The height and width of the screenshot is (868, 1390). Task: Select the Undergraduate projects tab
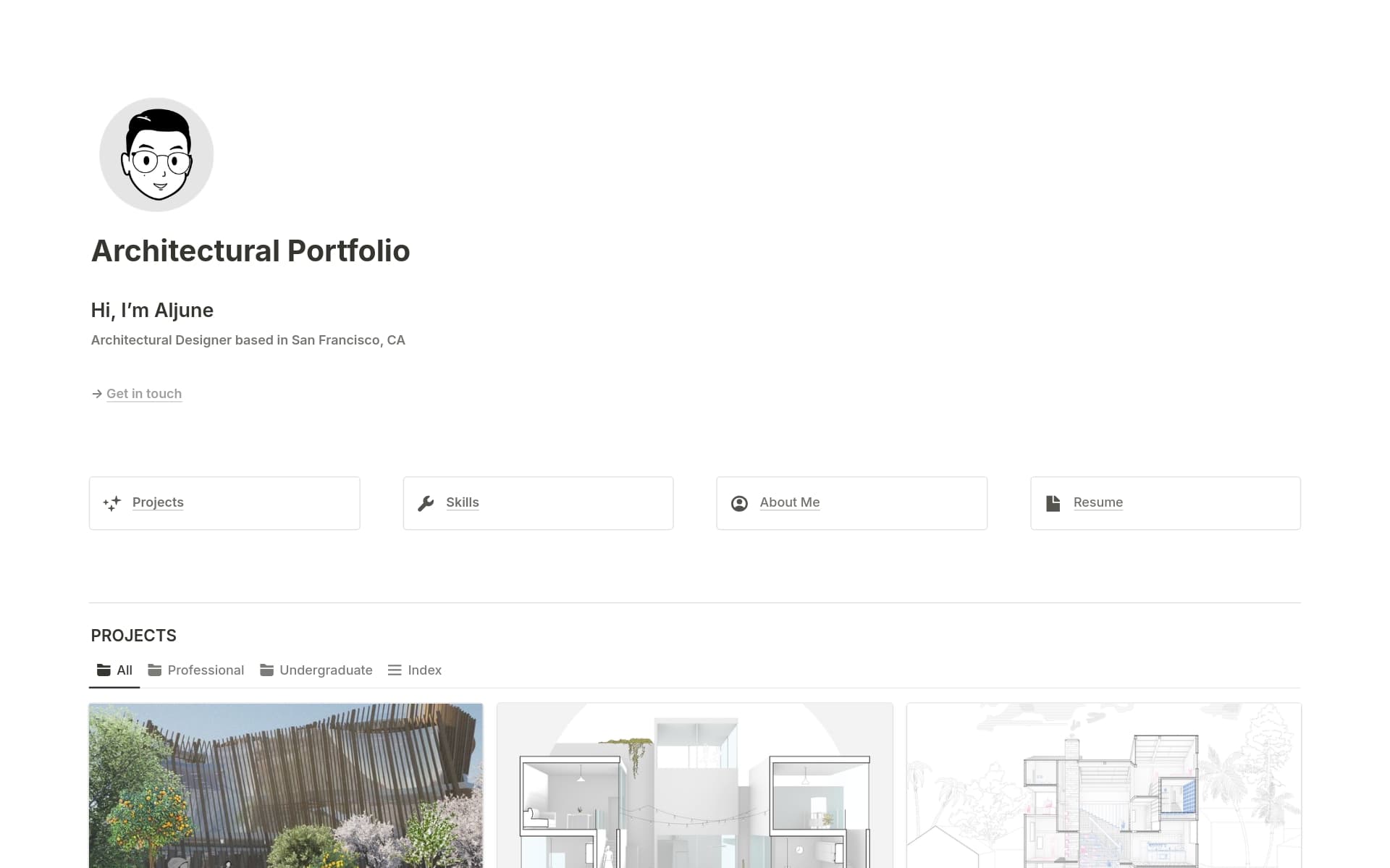[x=316, y=670]
